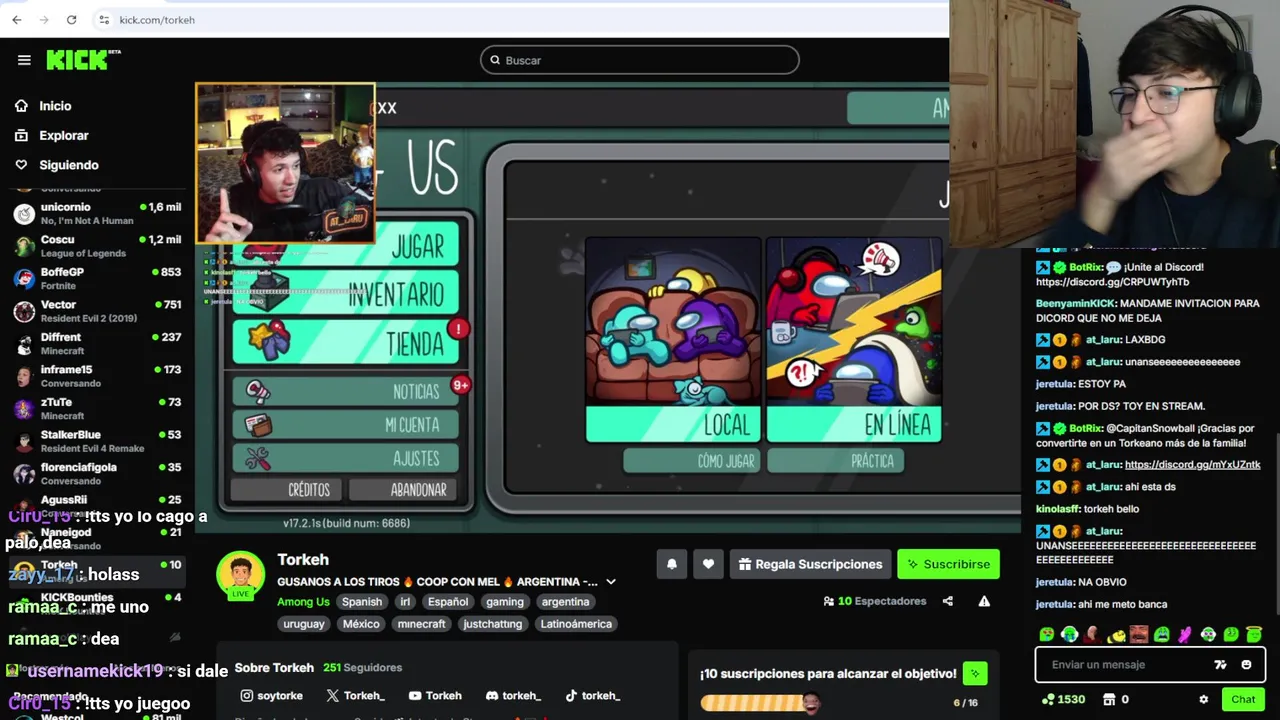Click MI CUENTA in the Among Us menu
Image resolution: width=1280 pixels, height=720 pixels.
pyautogui.click(x=346, y=425)
